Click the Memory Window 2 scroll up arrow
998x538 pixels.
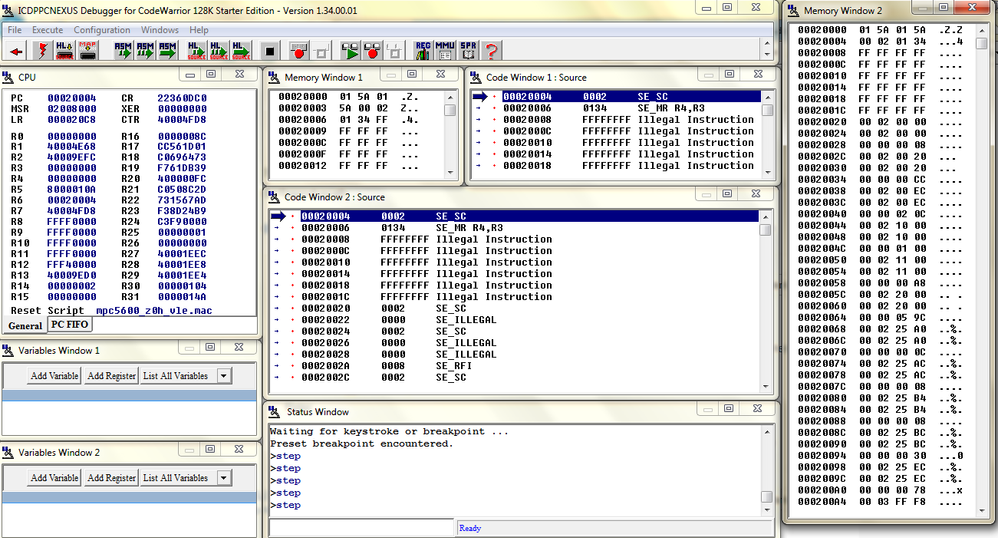(x=982, y=31)
